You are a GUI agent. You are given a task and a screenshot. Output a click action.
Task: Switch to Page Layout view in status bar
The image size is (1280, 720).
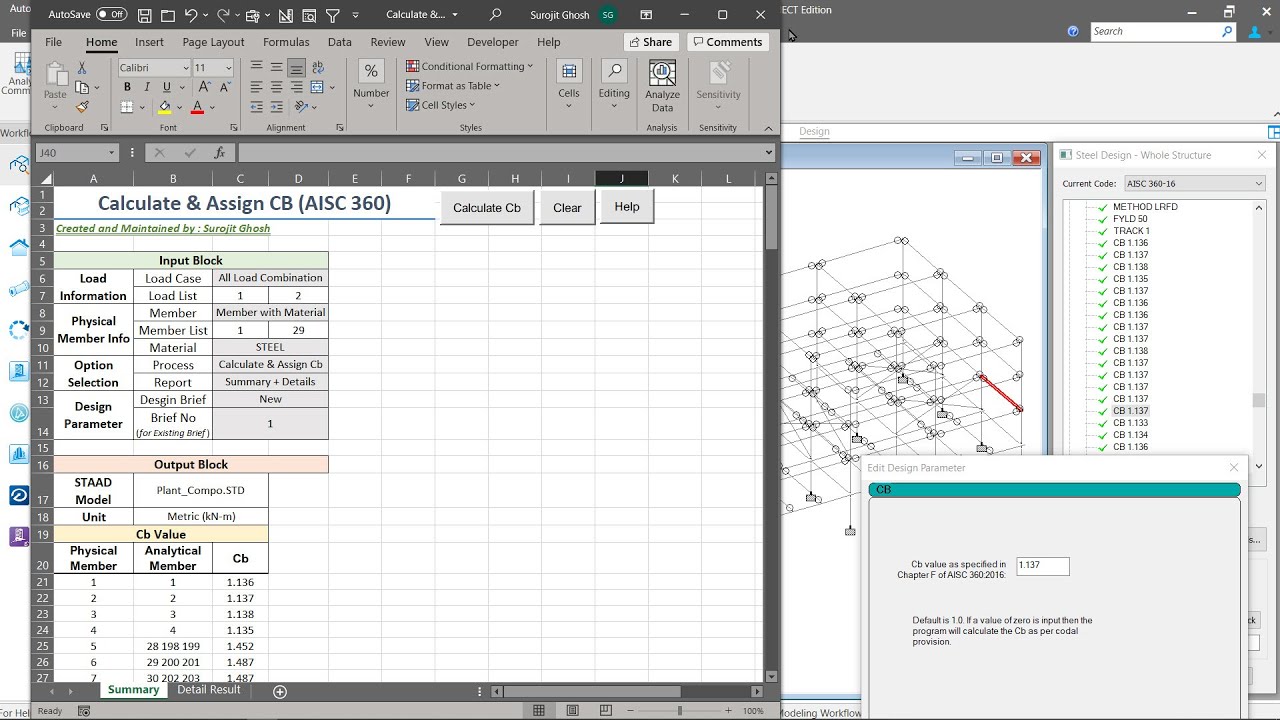[571, 711]
